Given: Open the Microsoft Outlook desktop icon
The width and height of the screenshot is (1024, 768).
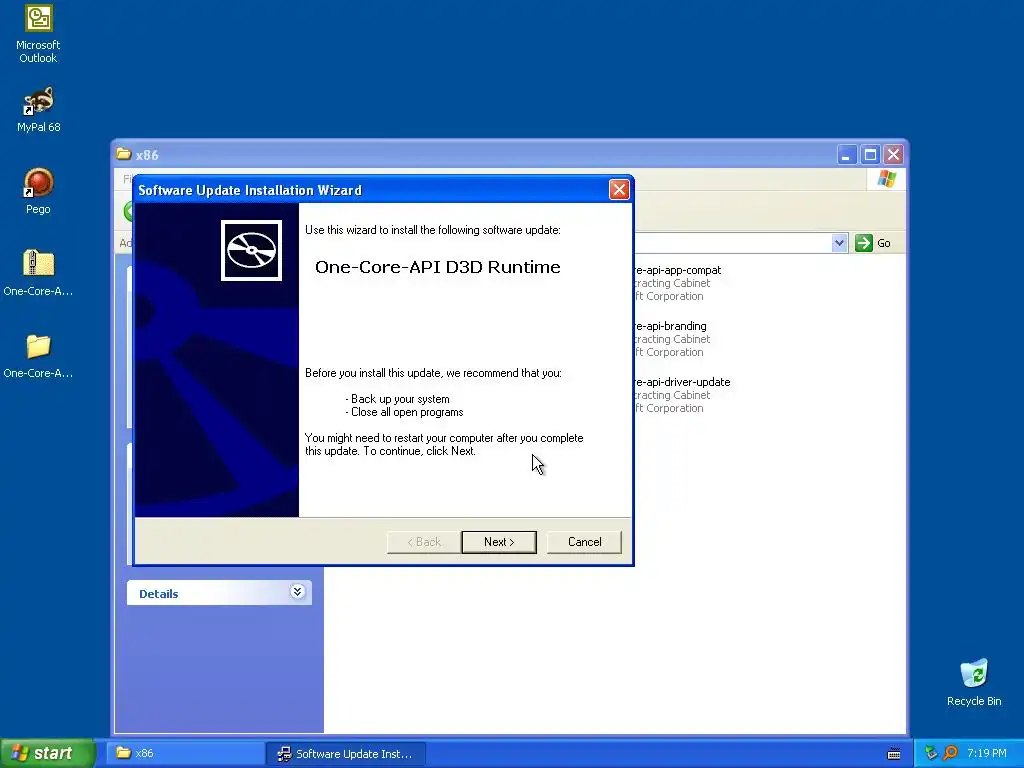Looking at the screenshot, I should (x=39, y=34).
